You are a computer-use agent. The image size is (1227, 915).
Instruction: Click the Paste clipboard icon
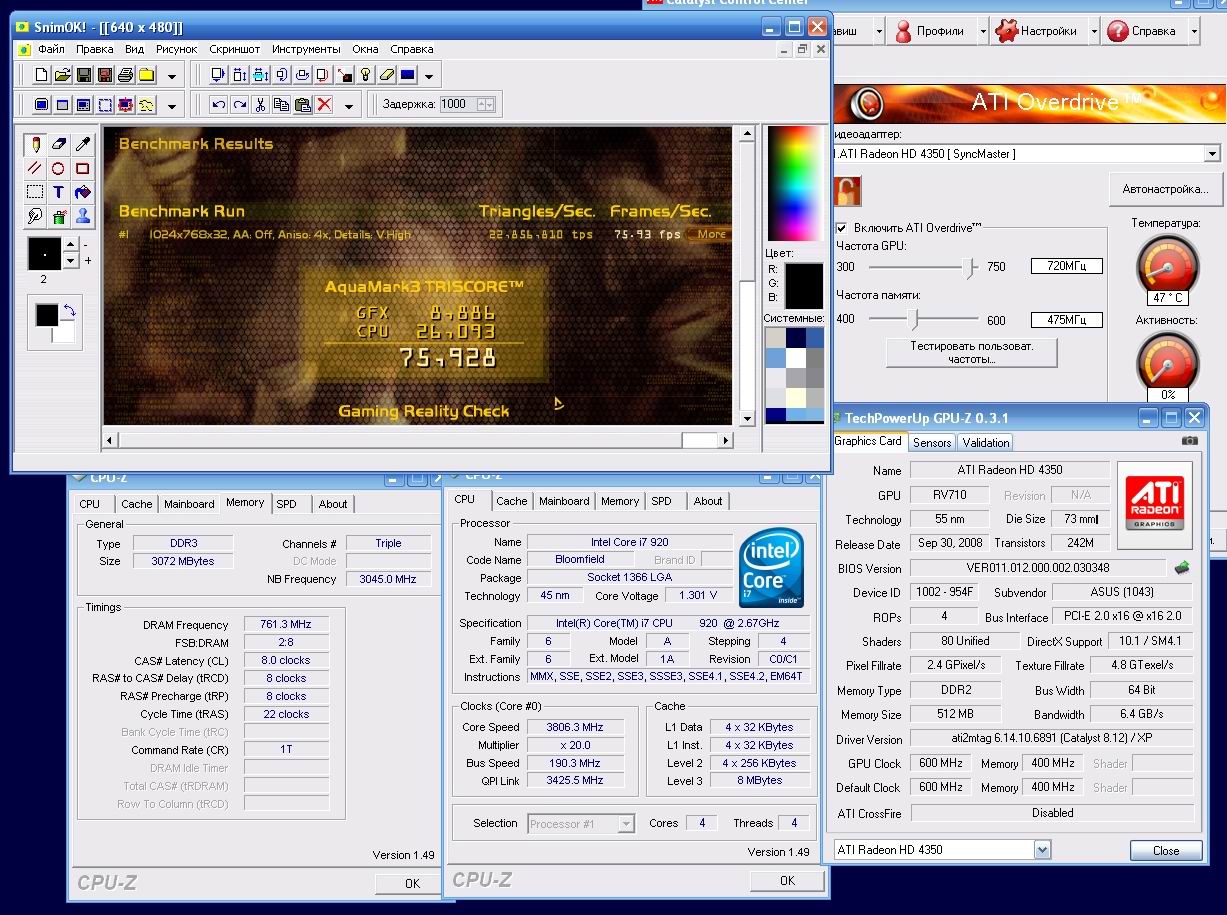pyautogui.click(x=303, y=105)
